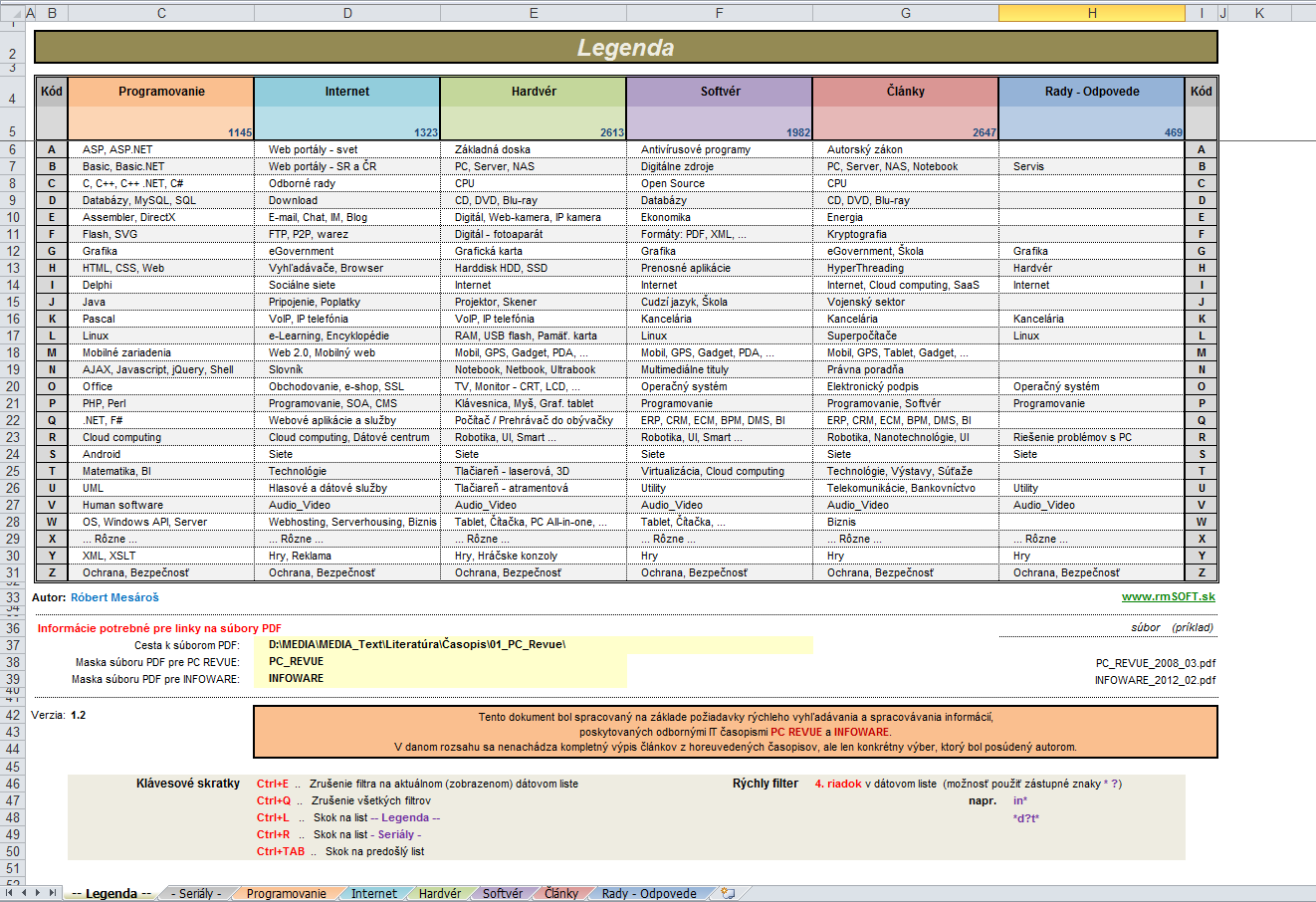1316x902 pixels.
Task: Select row 20 header
Action: [13, 386]
